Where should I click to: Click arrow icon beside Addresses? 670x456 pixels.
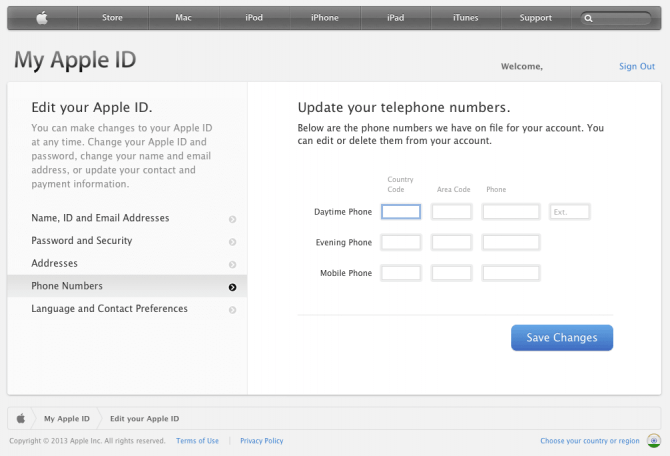pyautogui.click(x=232, y=265)
